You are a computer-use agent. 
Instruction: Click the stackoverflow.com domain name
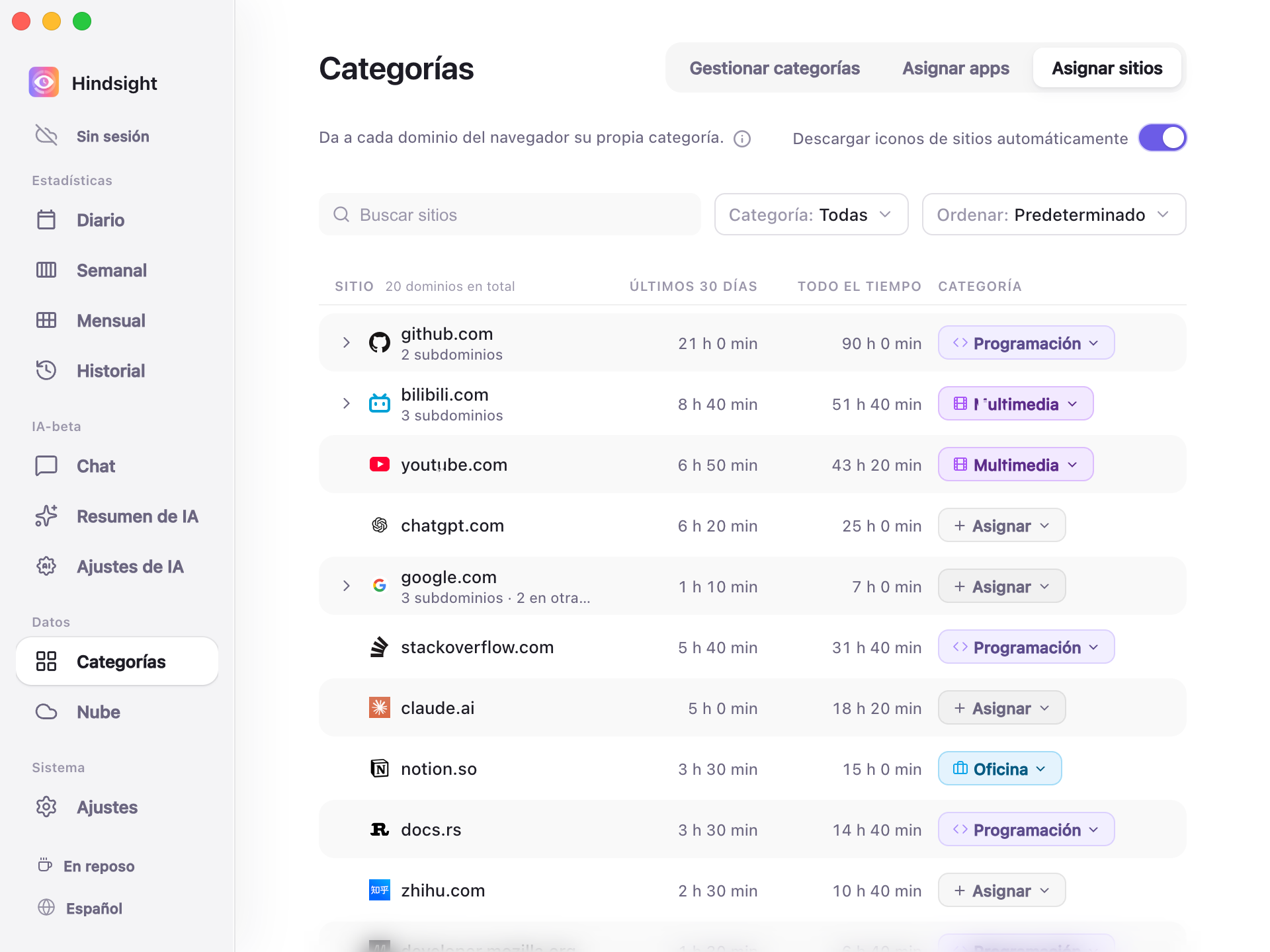click(478, 647)
